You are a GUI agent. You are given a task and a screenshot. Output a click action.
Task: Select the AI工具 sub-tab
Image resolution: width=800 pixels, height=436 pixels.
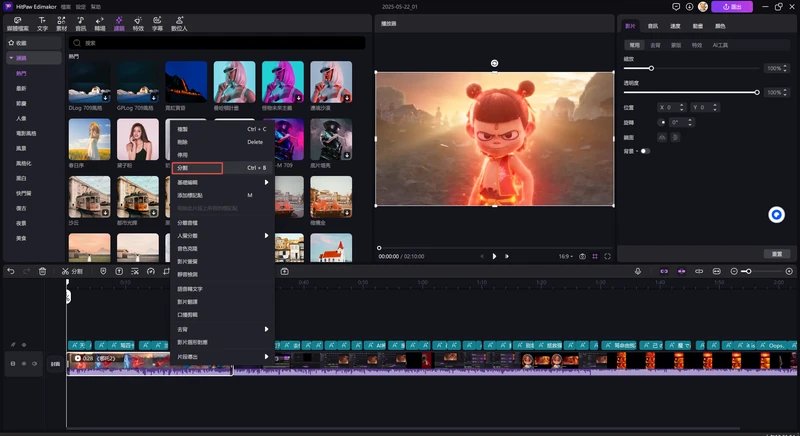pos(720,45)
